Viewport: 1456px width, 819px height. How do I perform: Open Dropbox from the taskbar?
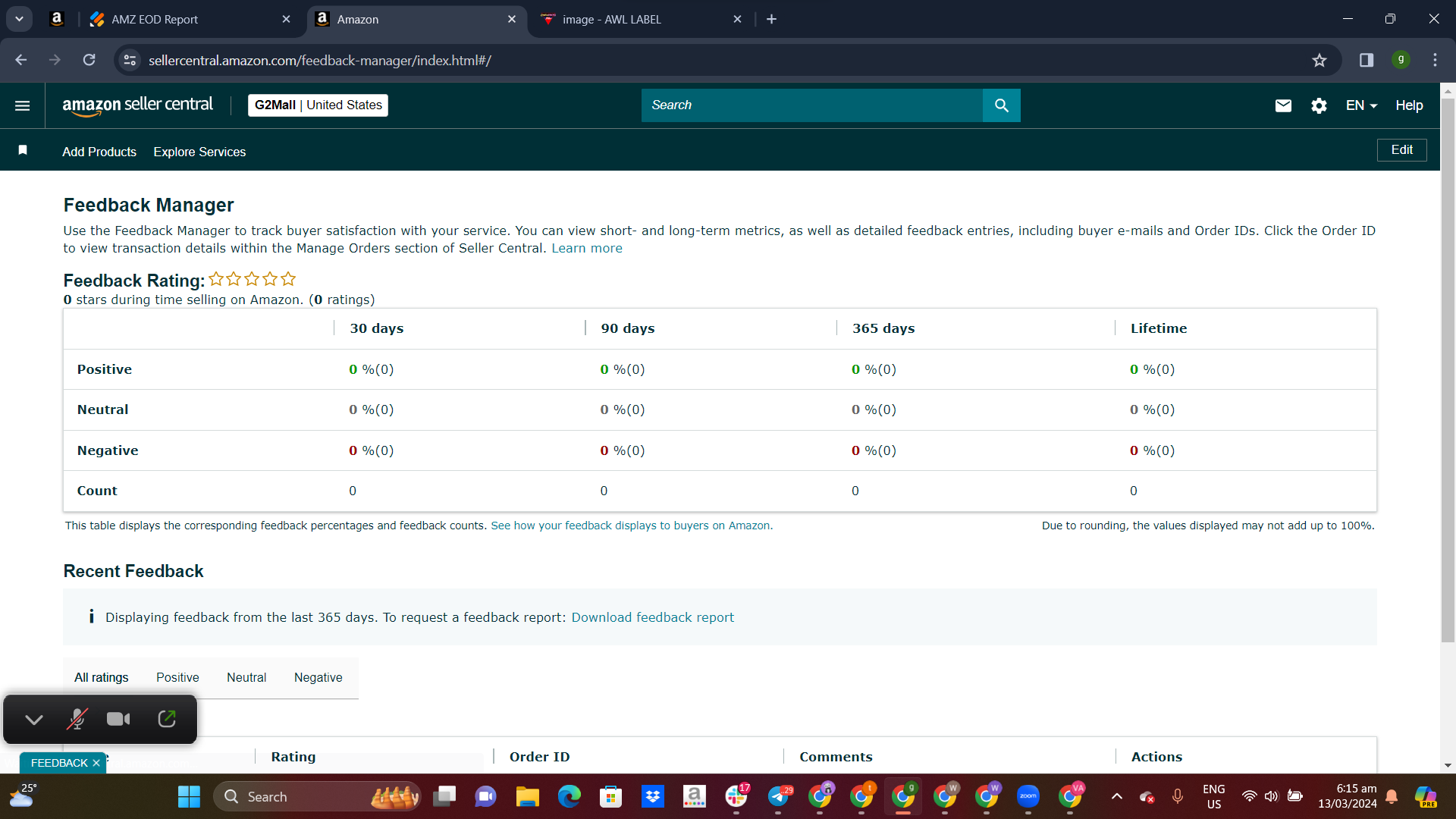652,797
